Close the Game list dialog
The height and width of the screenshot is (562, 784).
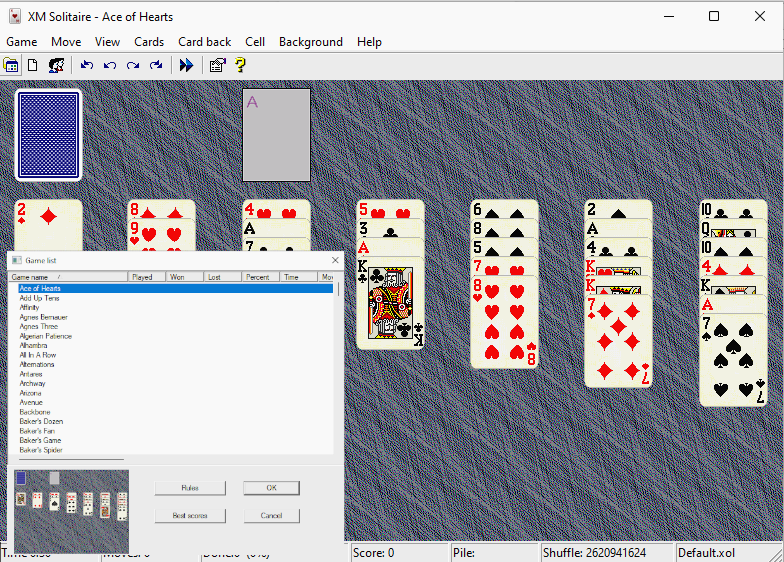click(335, 260)
